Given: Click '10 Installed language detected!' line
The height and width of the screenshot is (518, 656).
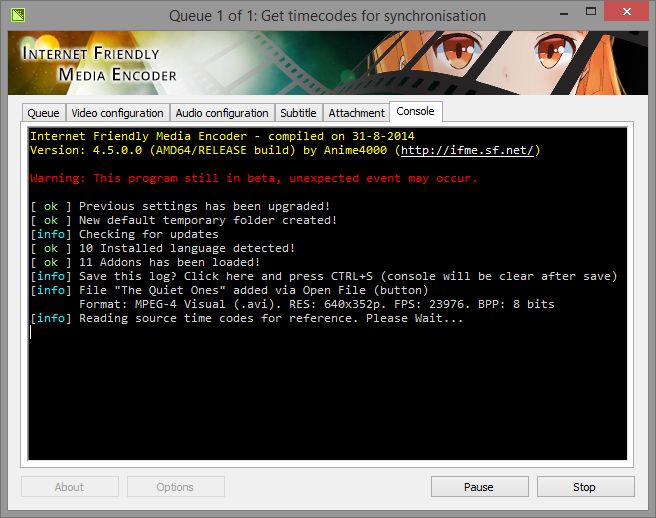Looking at the screenshot, I should click(x=163, y=248).
